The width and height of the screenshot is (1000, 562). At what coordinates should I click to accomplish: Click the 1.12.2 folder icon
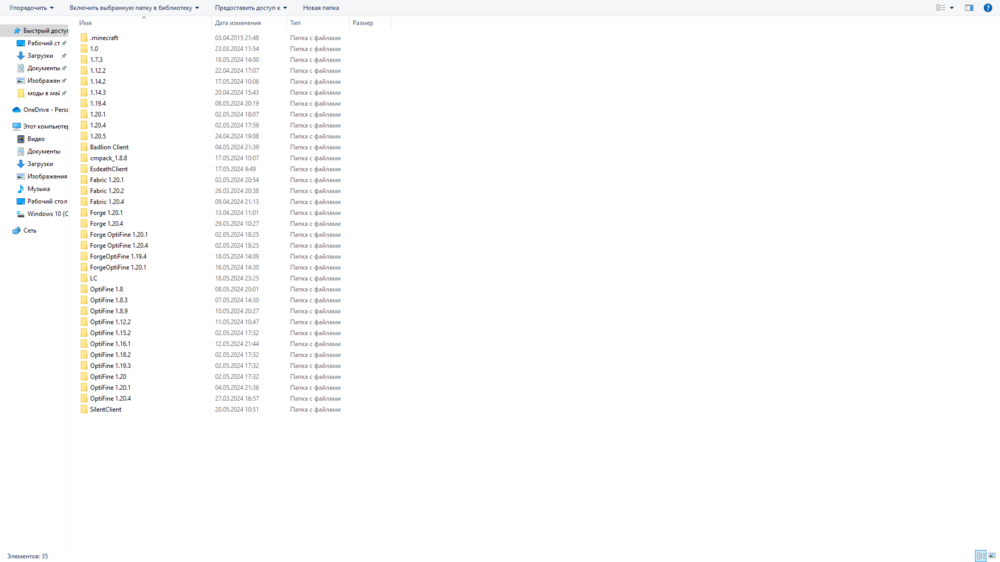click(x=84, y=70)
